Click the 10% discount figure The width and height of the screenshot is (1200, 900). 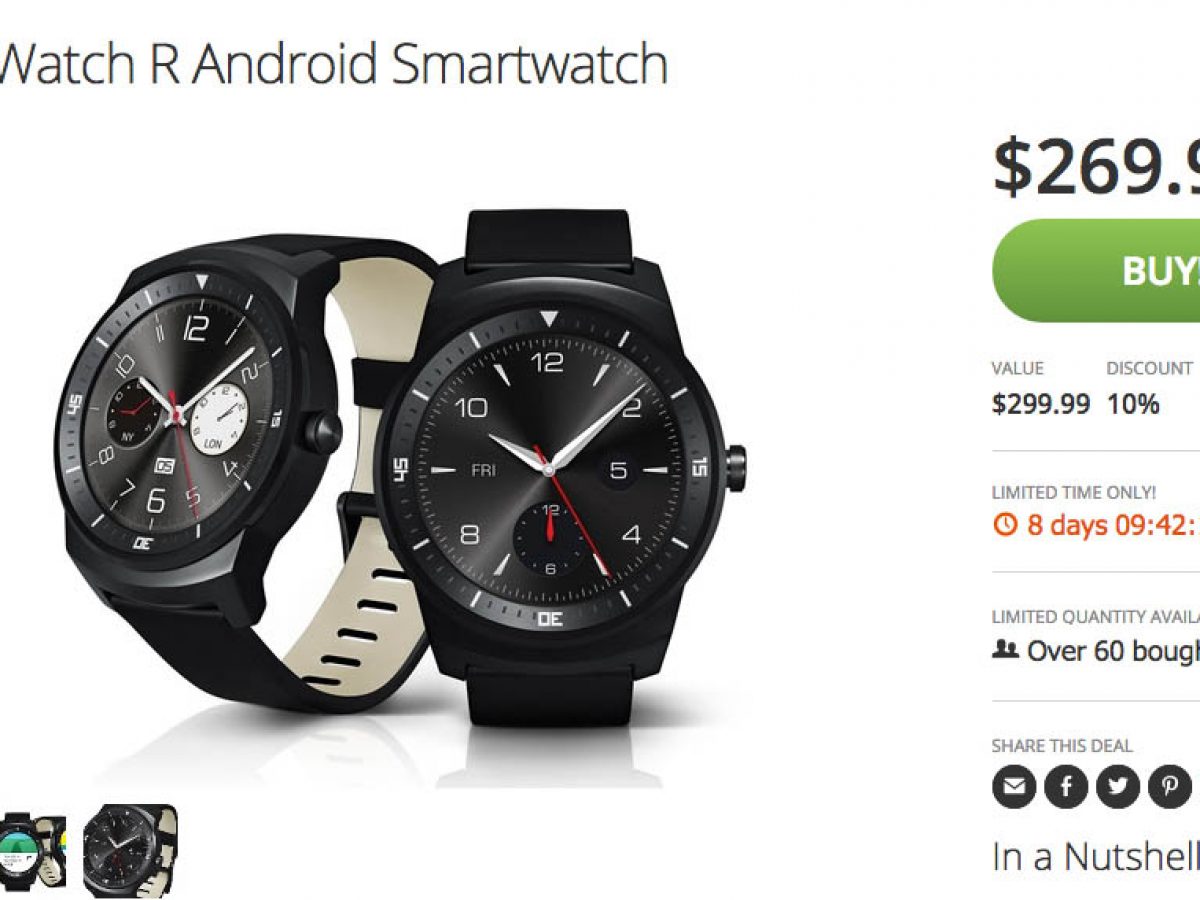pyautogui.click(x=1133, y=404)
